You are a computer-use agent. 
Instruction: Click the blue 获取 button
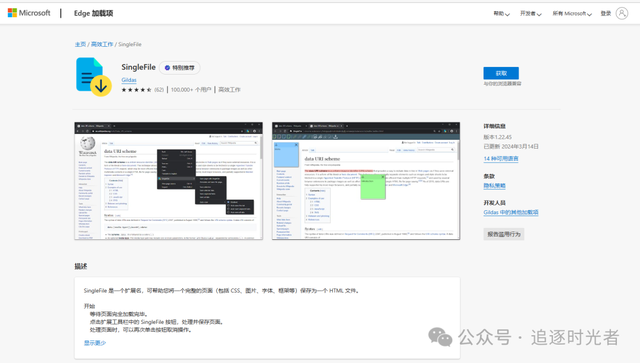click(x=501, y=73)
